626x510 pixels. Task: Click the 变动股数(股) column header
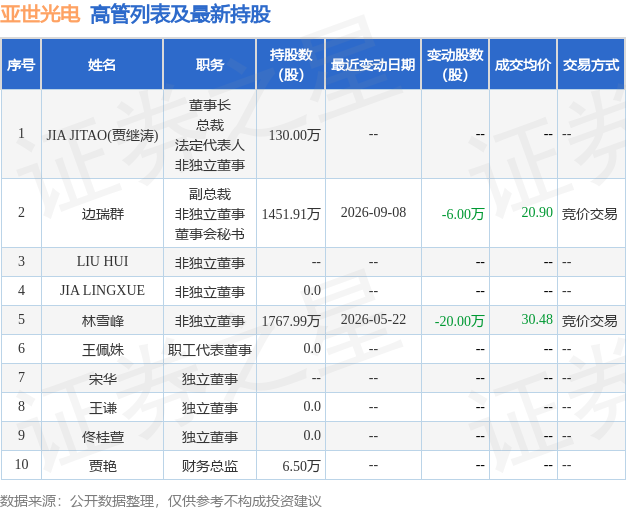pyautogui.click(x=455, y=64)
